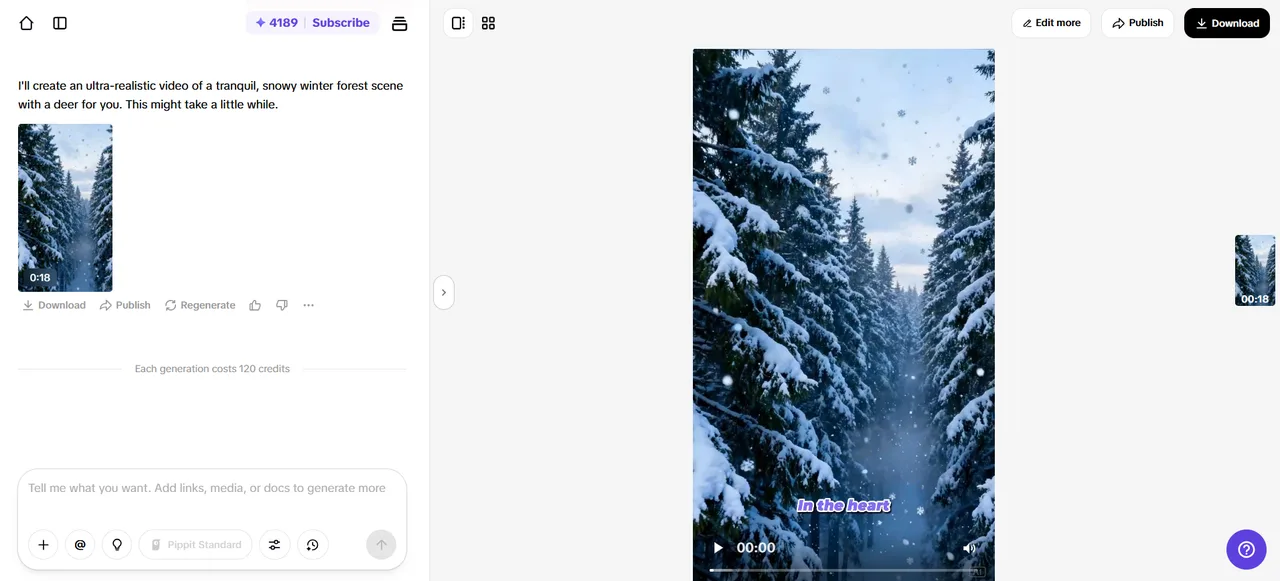Open the Pippit Standard model selector
1280x581 pixels.
pyautogui.click(x=195, y=545)
